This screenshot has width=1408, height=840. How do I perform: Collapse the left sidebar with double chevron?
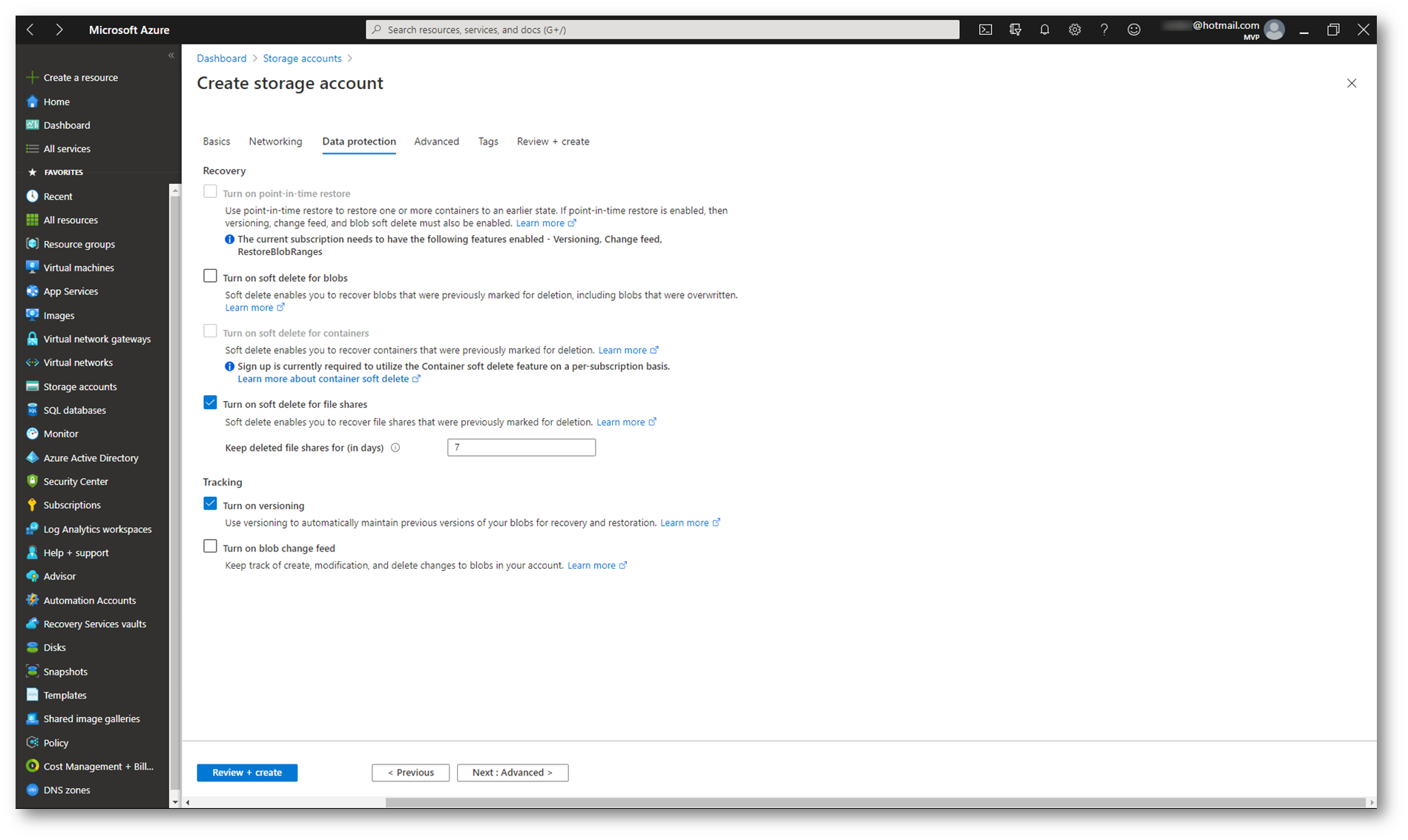(171, 56)
